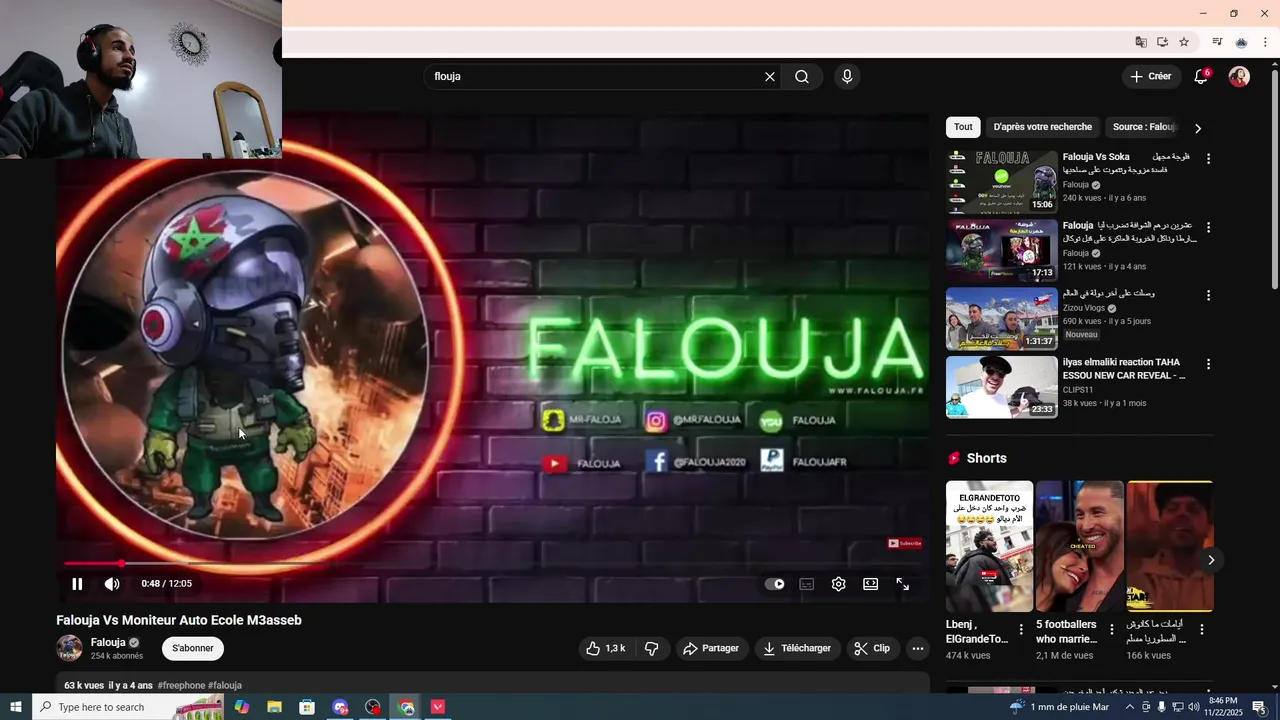The width and height of the screenshot is (1280, 720).
Task: Open the account avatar menu
Action: coord(1239,77)
